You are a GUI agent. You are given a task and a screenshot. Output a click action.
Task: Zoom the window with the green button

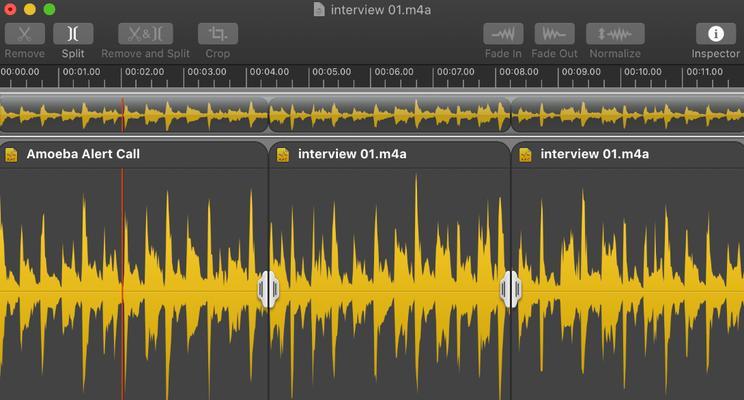coord(49,9)
